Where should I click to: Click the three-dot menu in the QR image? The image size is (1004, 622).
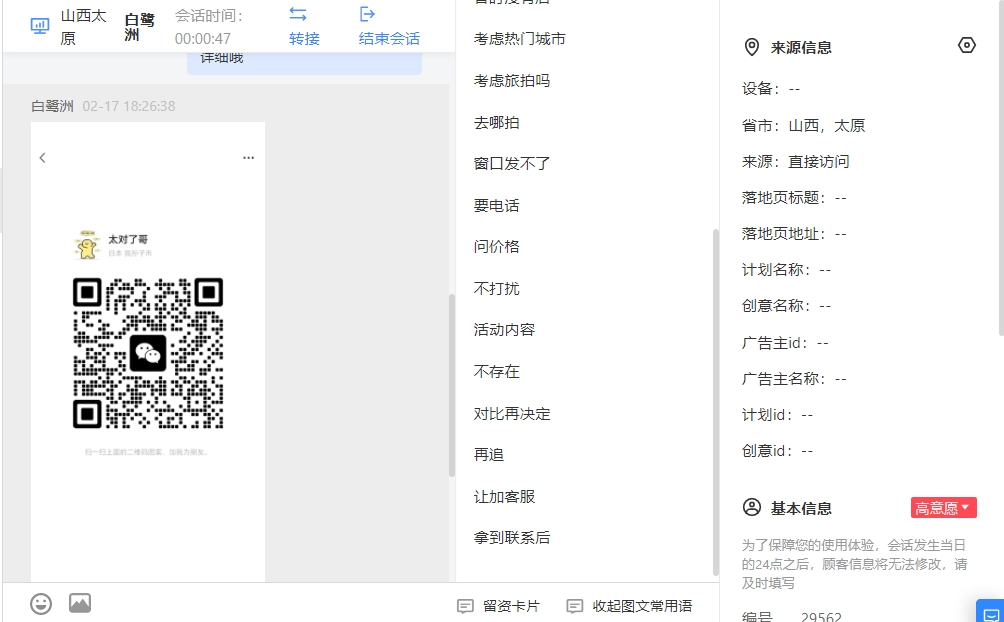pyautogui.click(x=248, y=158)
